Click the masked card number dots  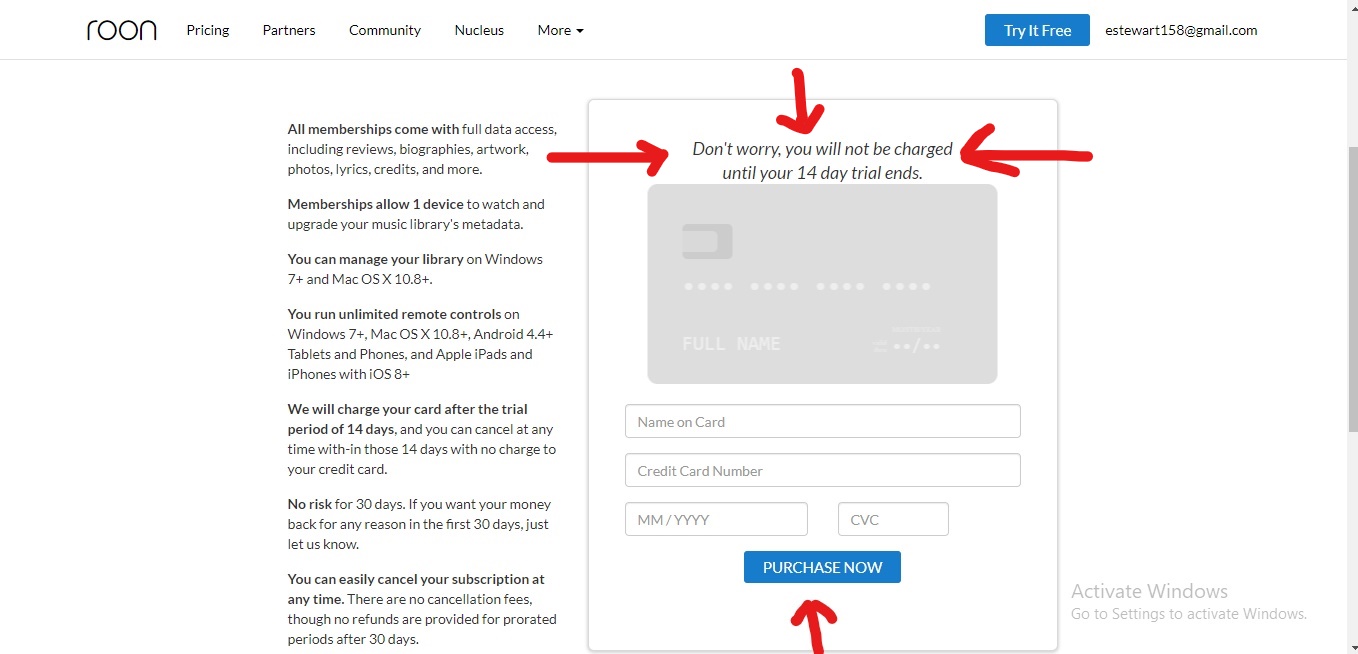807,287
